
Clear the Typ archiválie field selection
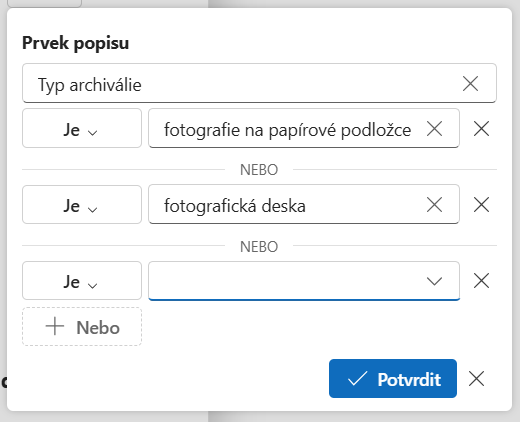point(470,83)
